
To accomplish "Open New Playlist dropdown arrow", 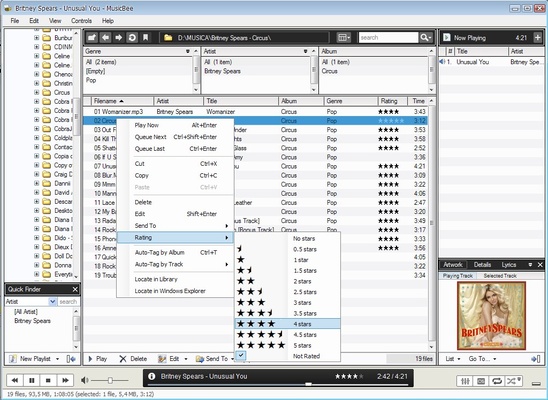I will pos(57,359).
